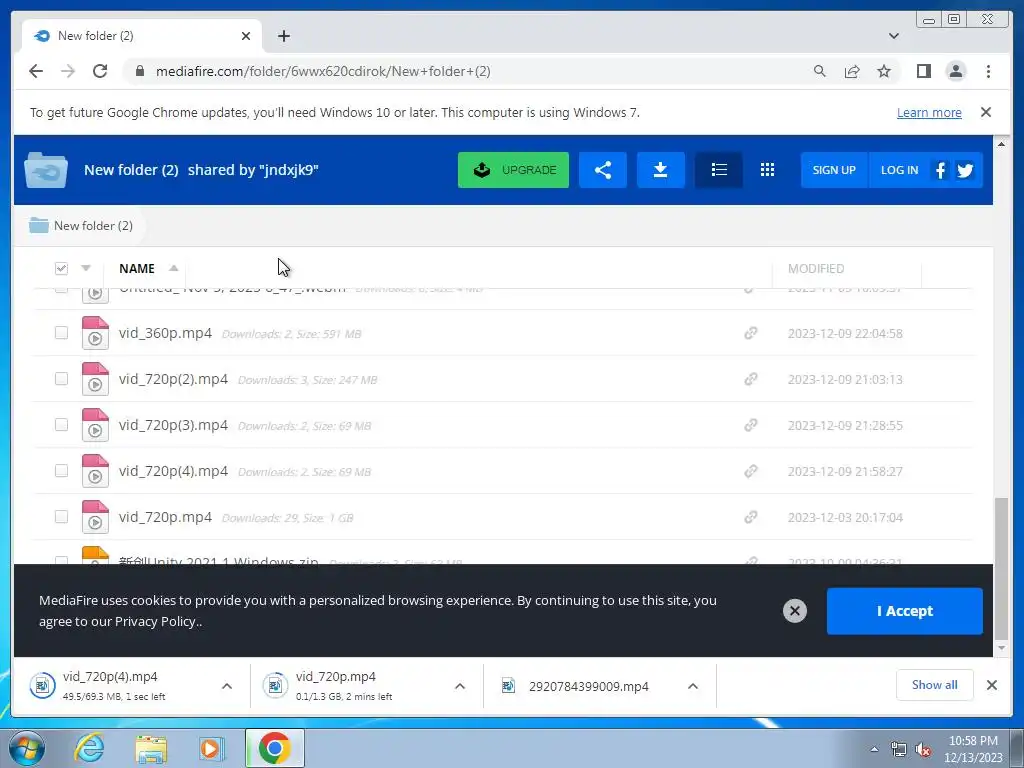
Task: Select the New folder (2) tab
Action: coord(142,36)
